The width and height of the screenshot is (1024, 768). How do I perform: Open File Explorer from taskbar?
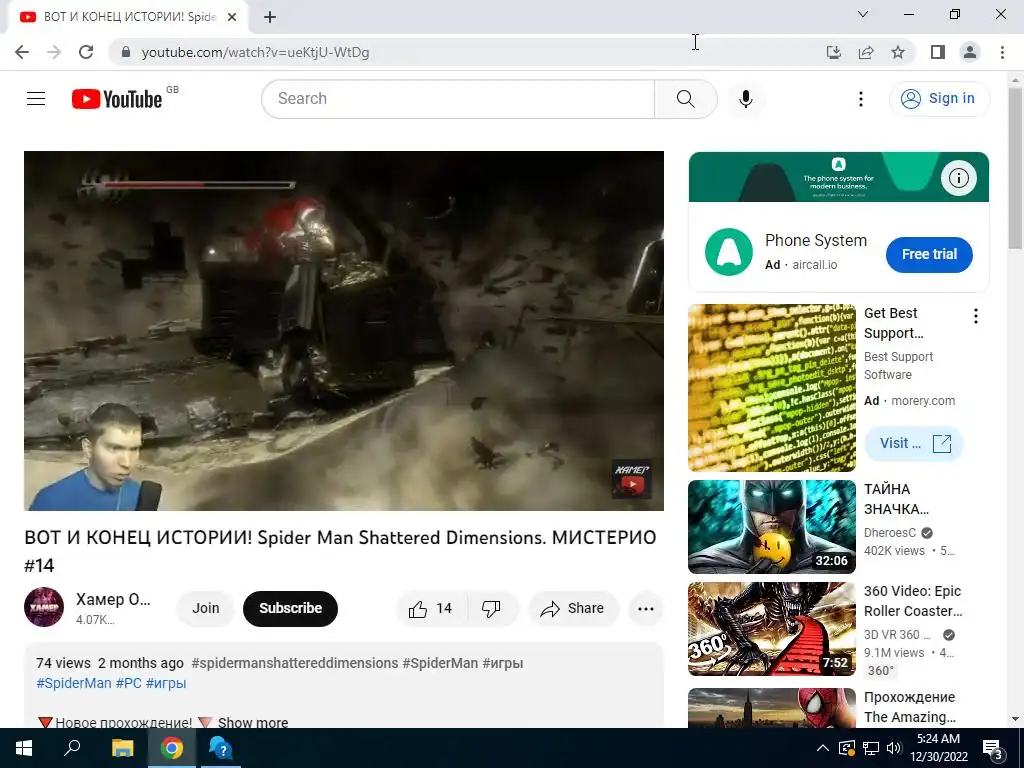coord(122,748)
